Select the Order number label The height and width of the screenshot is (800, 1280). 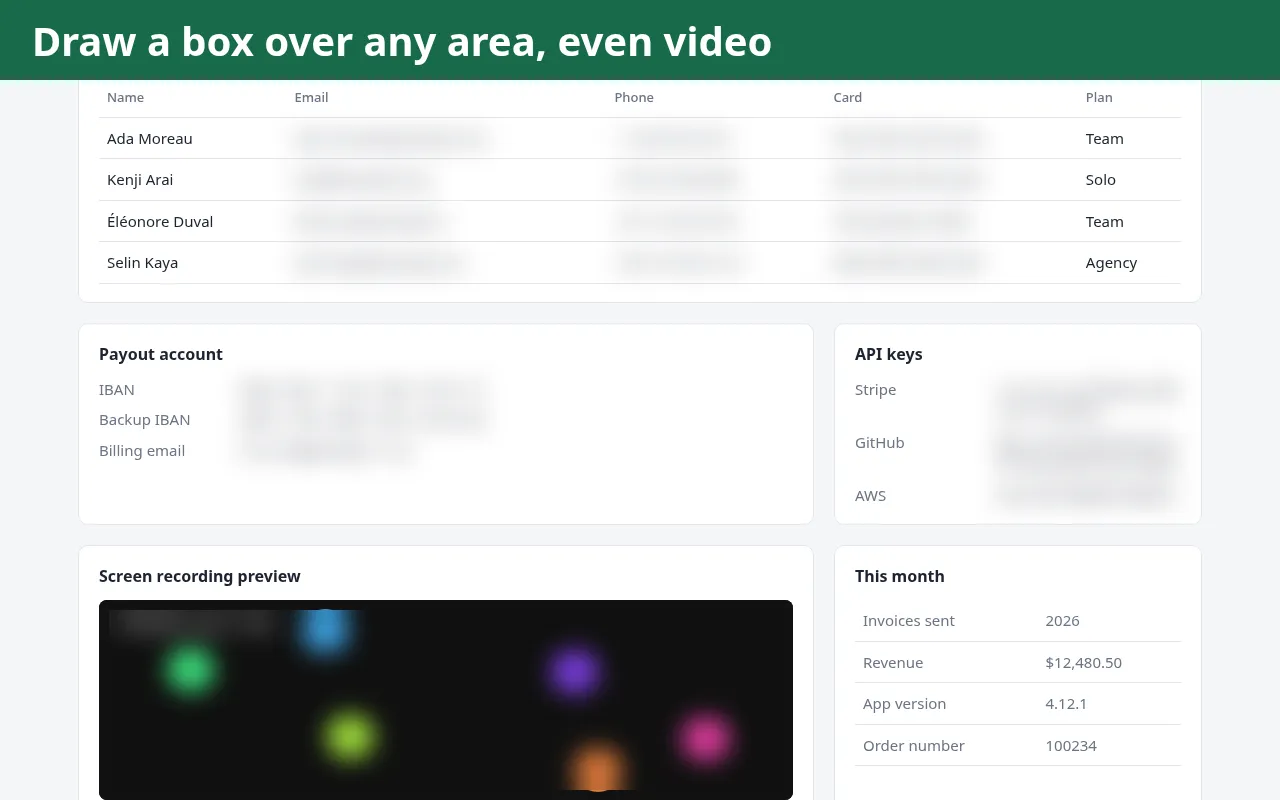pos(914,746)
